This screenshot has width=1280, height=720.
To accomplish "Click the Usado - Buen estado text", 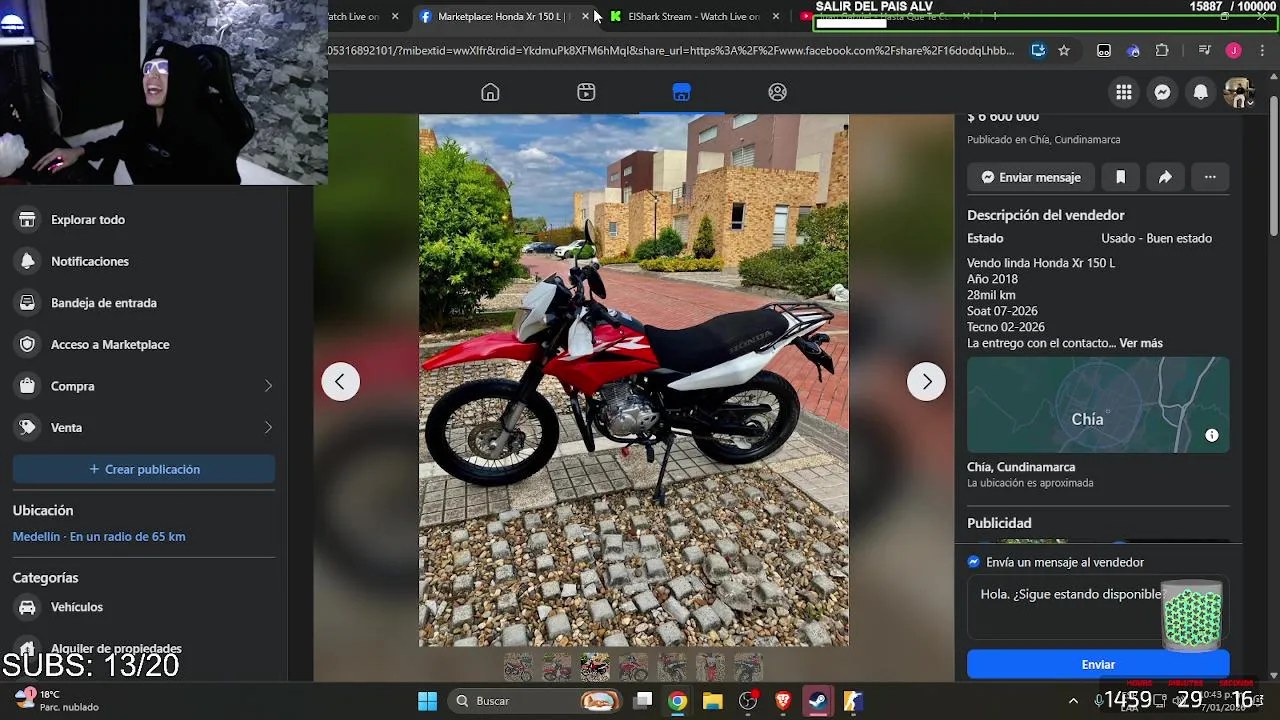I will click(1156, 239).
